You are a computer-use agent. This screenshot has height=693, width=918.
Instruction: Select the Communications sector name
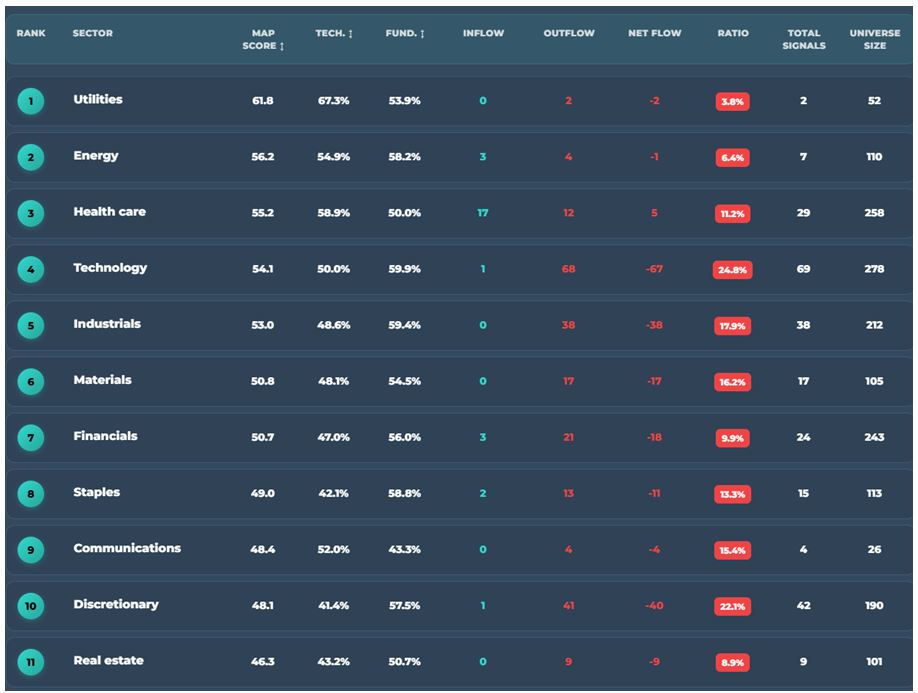pyautogui.click(x=127, y=548)
